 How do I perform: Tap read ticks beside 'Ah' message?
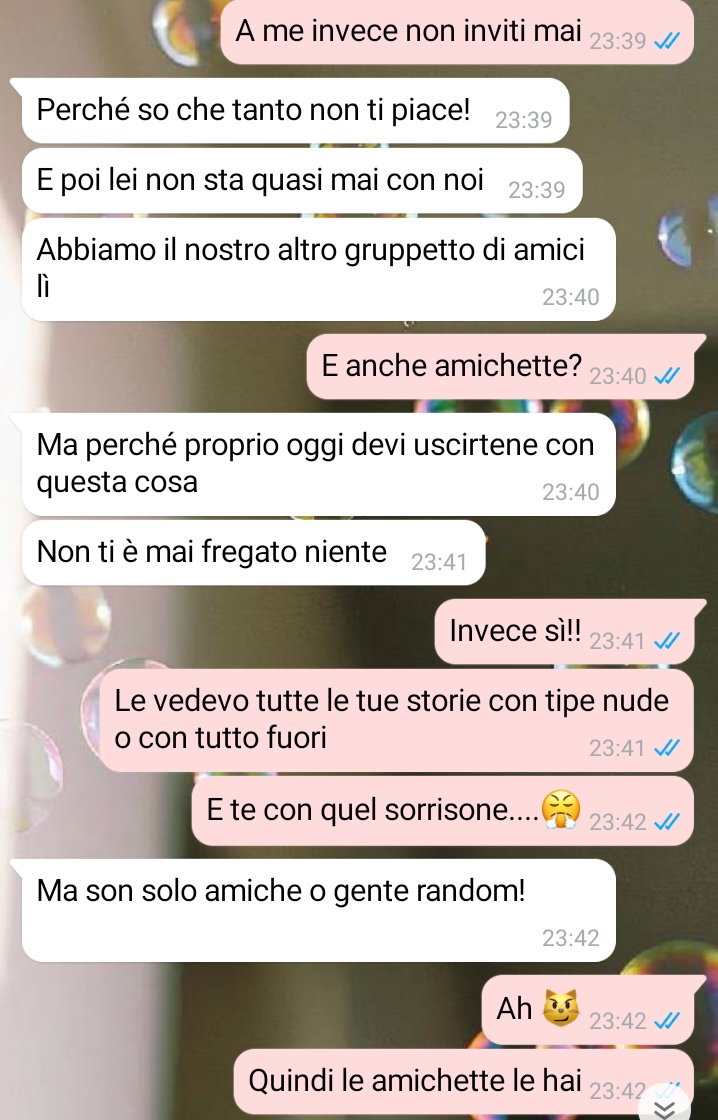667,1020
